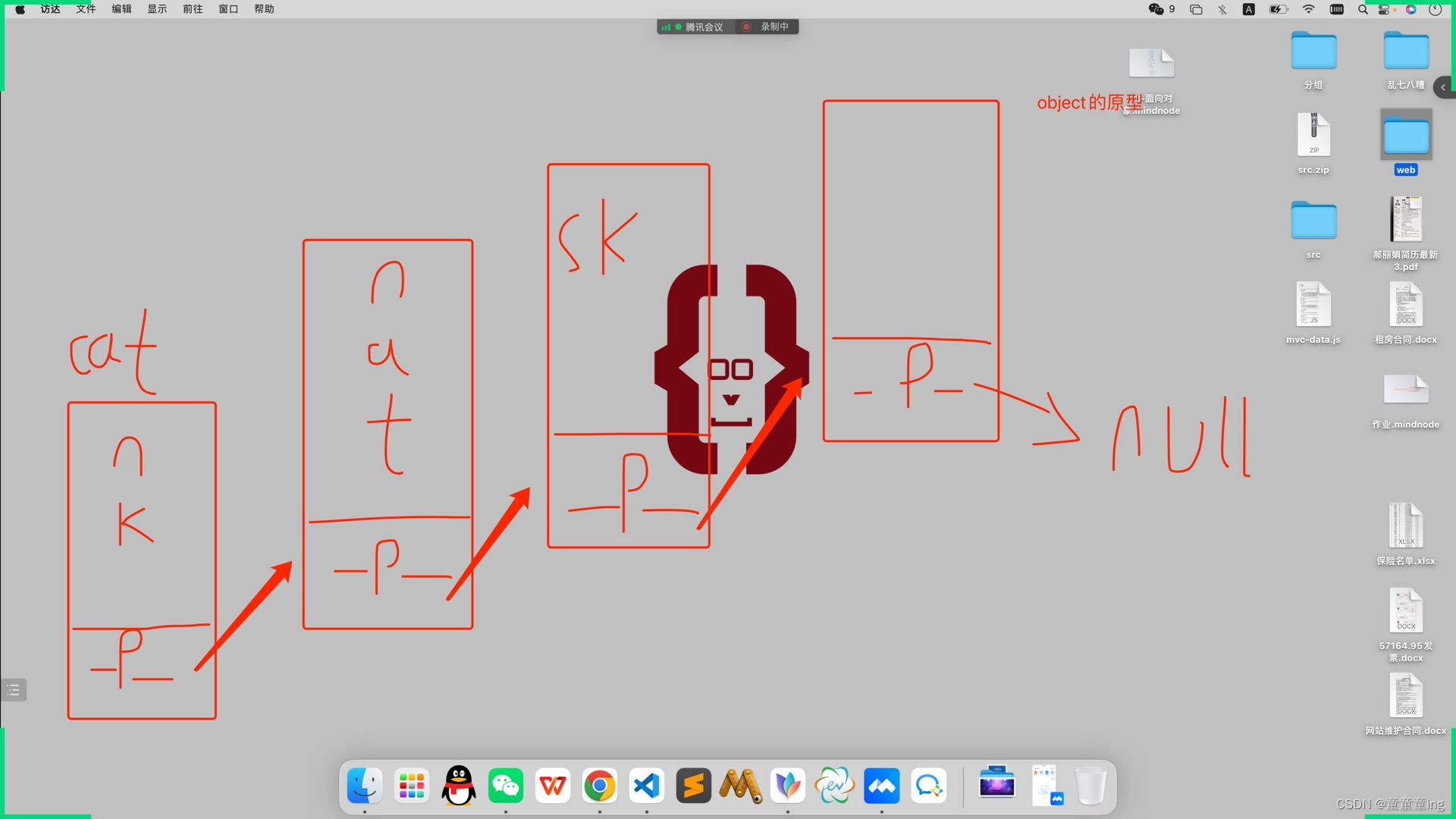Click the clock icon in menu bar
Image resolution: width=1456 pixels, height=819 pixels.
[1435, 9]
